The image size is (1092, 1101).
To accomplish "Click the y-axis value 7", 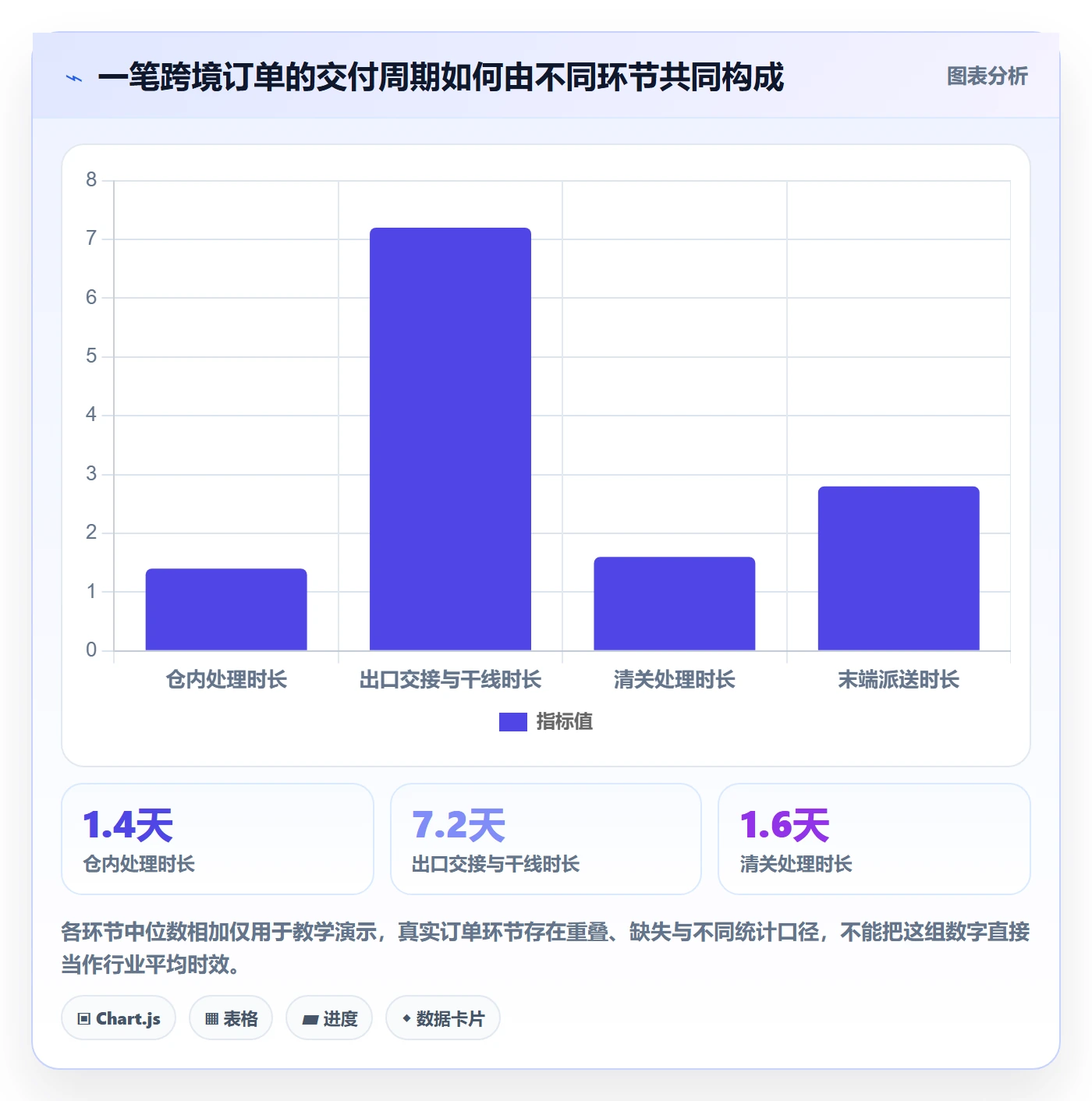I will tap(91, 239).
